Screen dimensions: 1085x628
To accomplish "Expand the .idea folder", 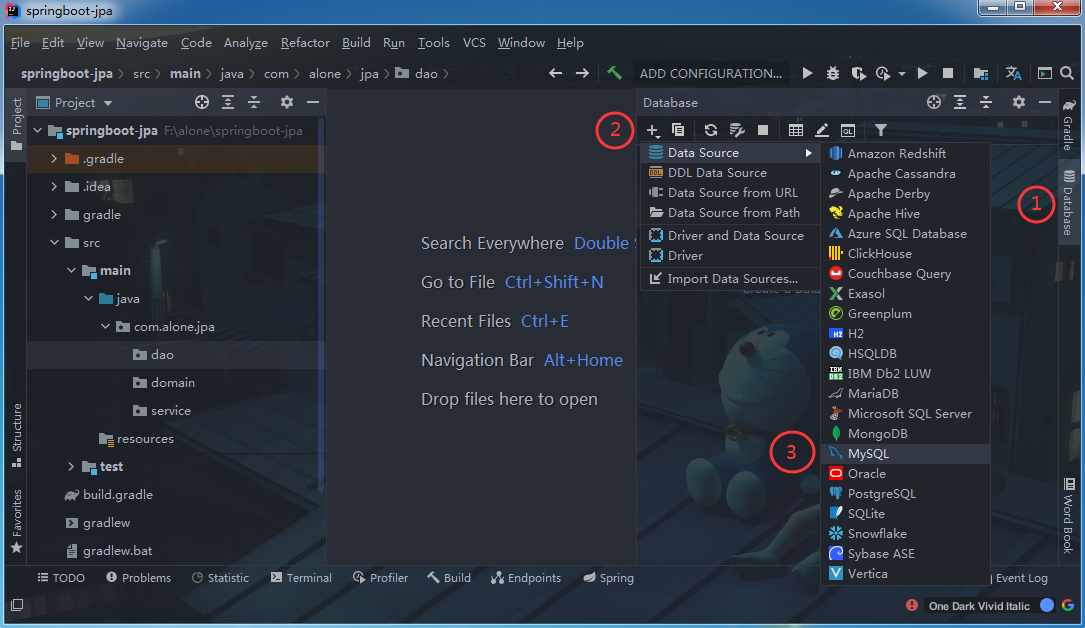I will (54, 186).
